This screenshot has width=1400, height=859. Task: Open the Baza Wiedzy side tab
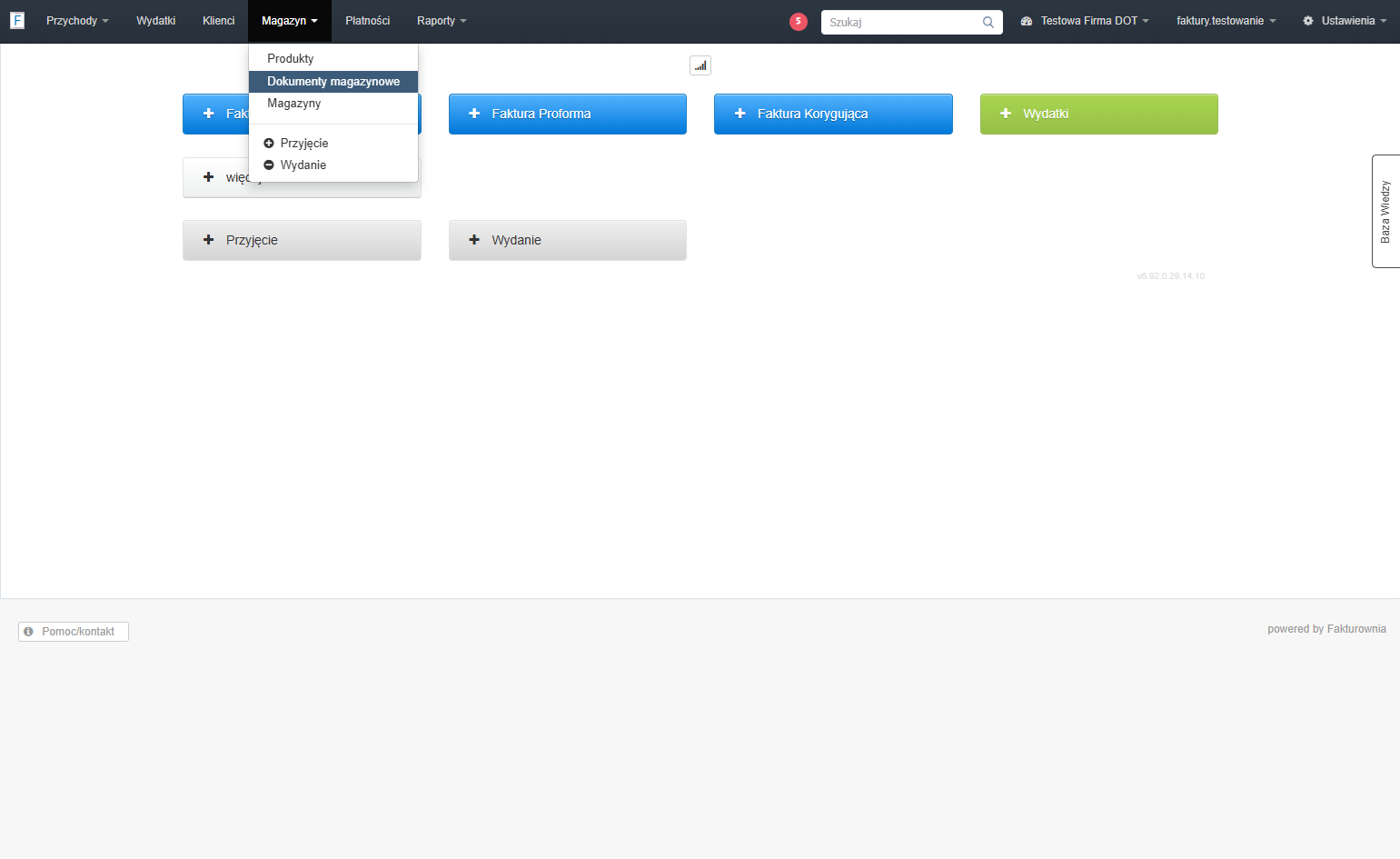[1385, 211]
